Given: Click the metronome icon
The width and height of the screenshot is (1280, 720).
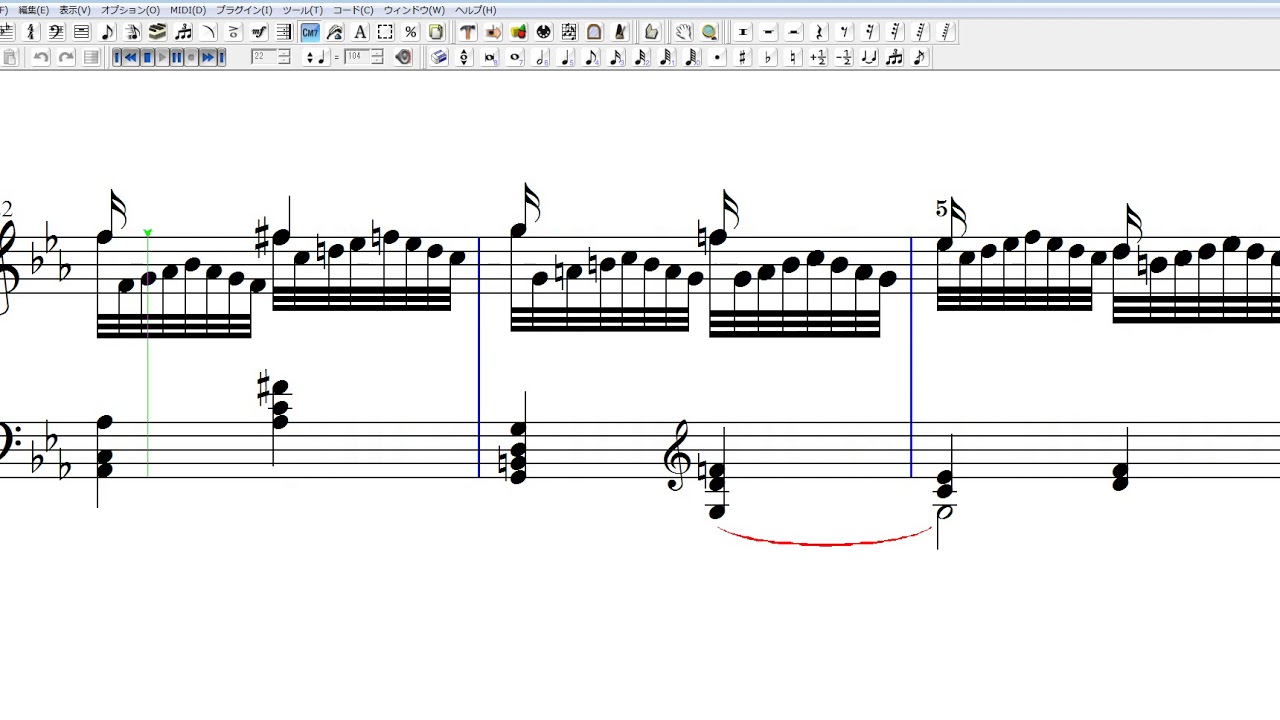Looking at the screenshot, I should 620,32.
